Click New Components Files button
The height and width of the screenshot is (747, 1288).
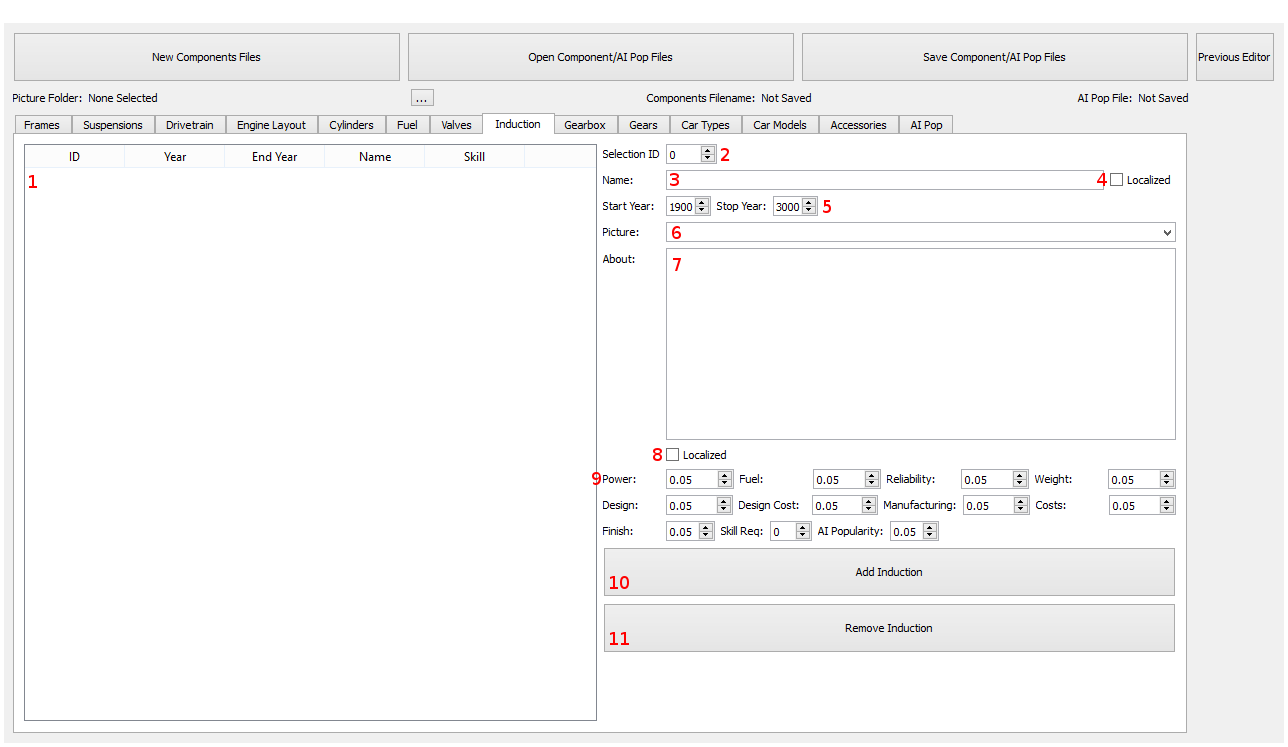click(x=206, y=57)
